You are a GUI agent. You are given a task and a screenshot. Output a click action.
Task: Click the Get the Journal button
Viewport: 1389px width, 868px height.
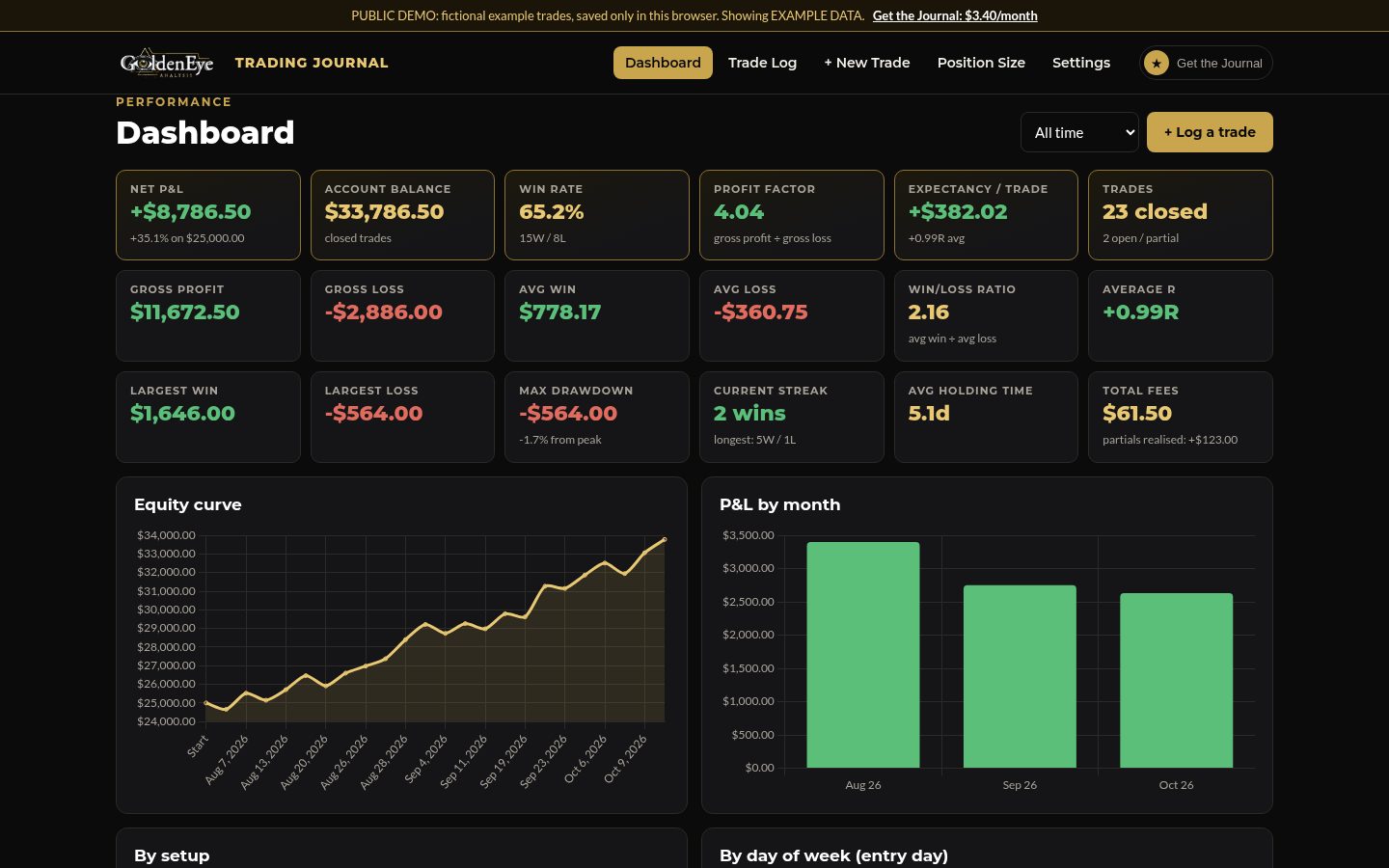point(1206,63)
